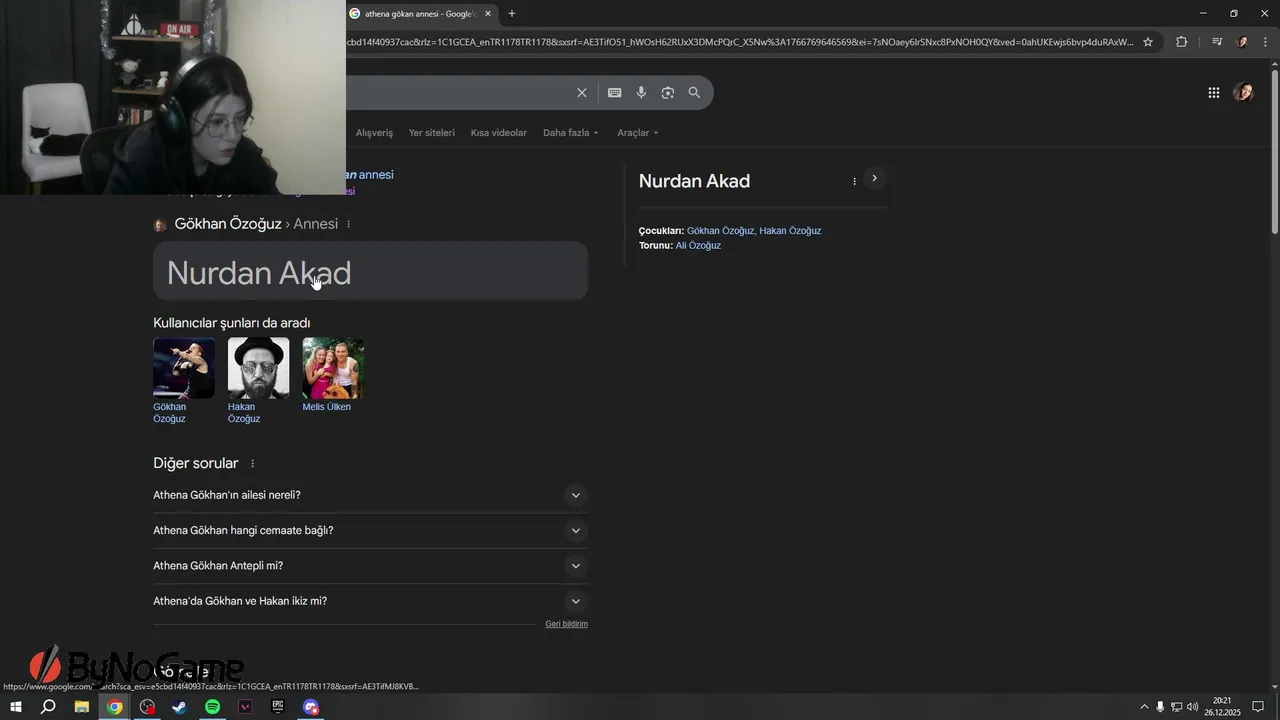Open the notification center icon
This screenshot has height=720, width=1280.
pos(1258,707)
